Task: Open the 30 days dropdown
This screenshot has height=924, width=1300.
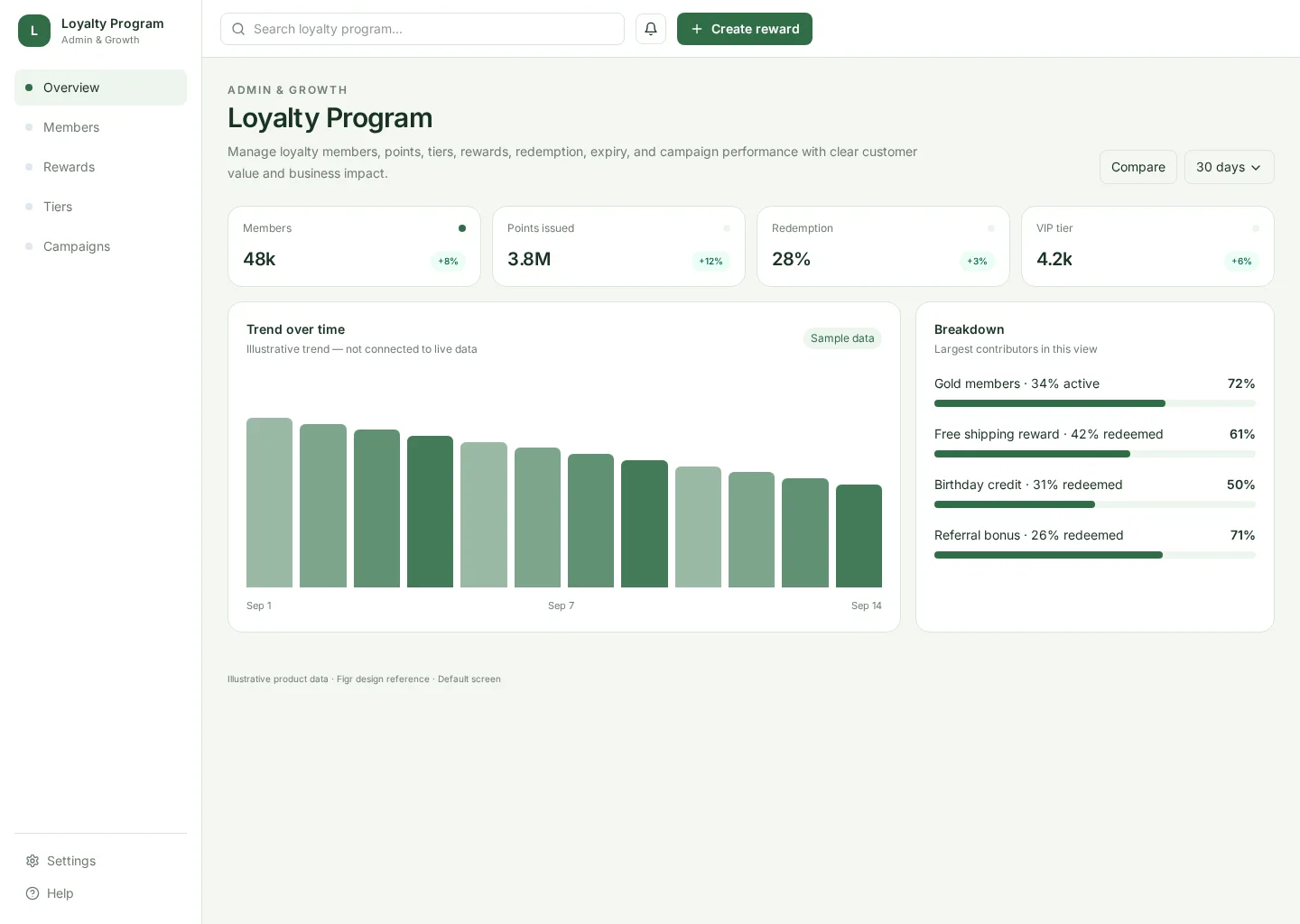Action: click(1229, 167)
